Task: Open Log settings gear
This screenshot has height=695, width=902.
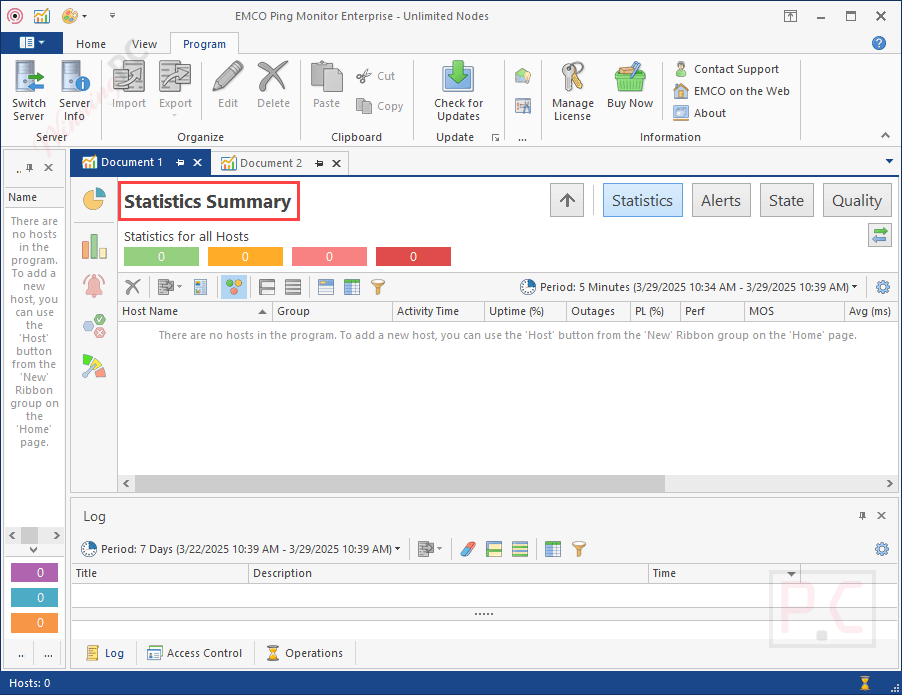Action: click(881, 549)
